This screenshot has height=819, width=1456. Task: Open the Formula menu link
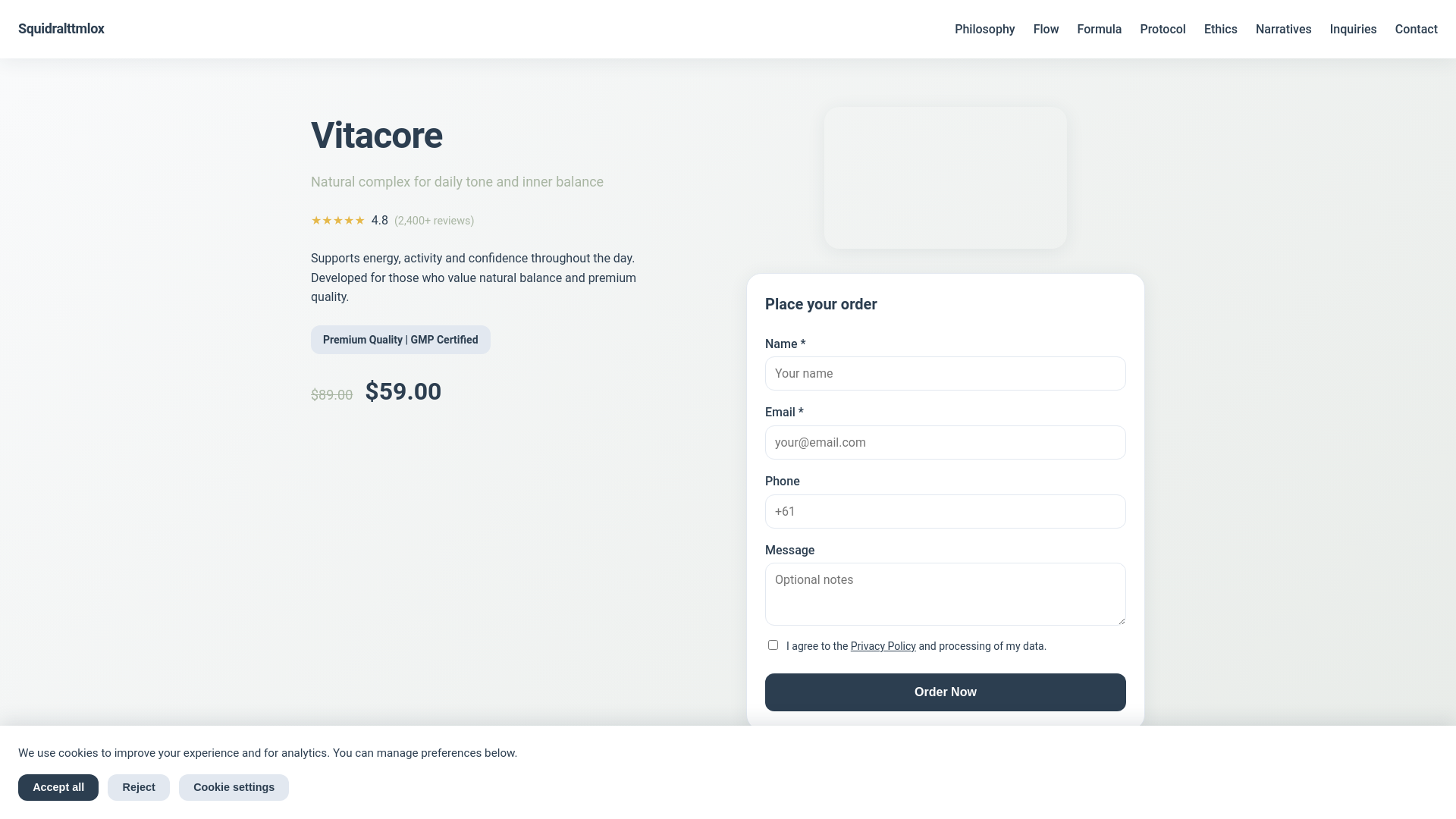[1099, 29]
